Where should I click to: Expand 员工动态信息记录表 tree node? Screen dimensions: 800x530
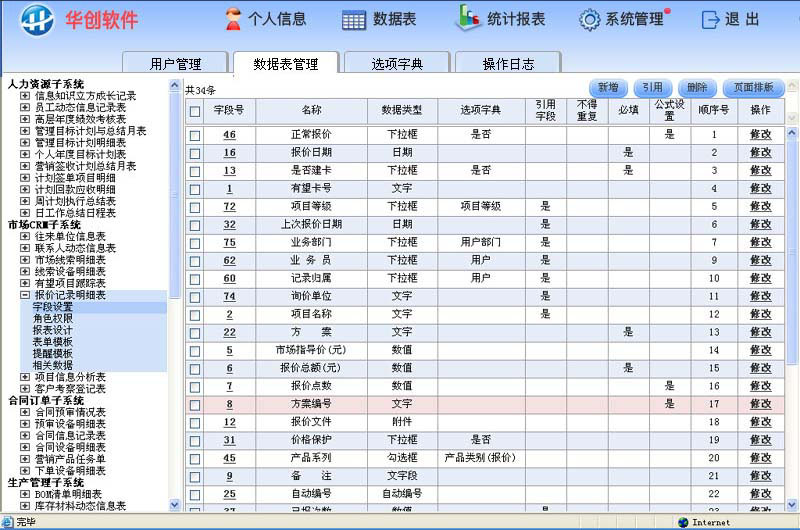[24, 107]
